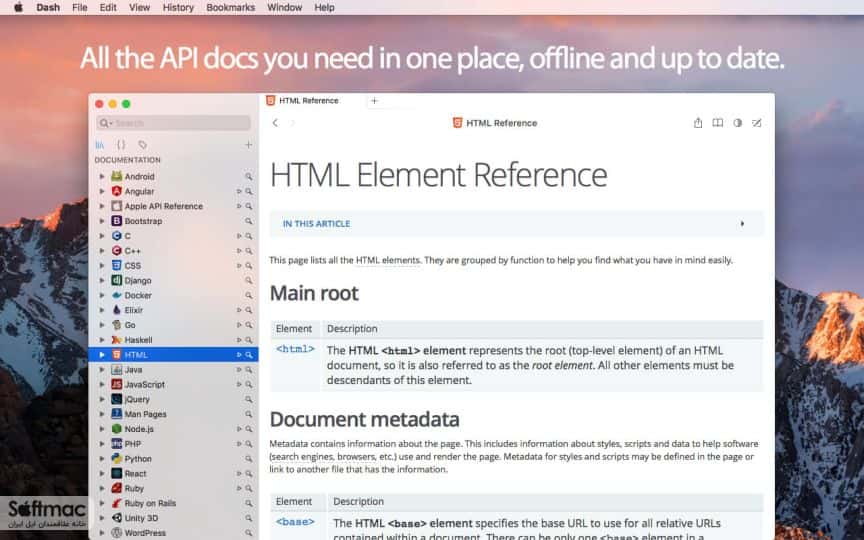Expand the Android docset triangle
Screen dimensions: 864x540
[102, 176]
